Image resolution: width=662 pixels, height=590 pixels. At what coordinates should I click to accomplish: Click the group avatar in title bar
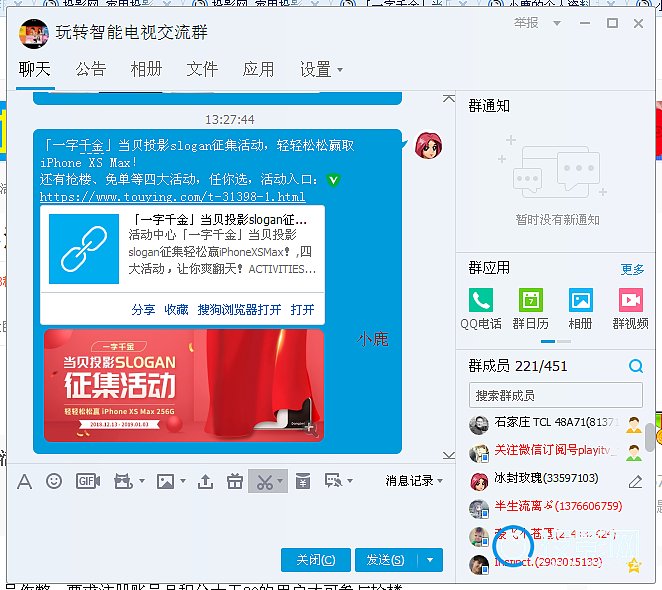tap(34, 33)
